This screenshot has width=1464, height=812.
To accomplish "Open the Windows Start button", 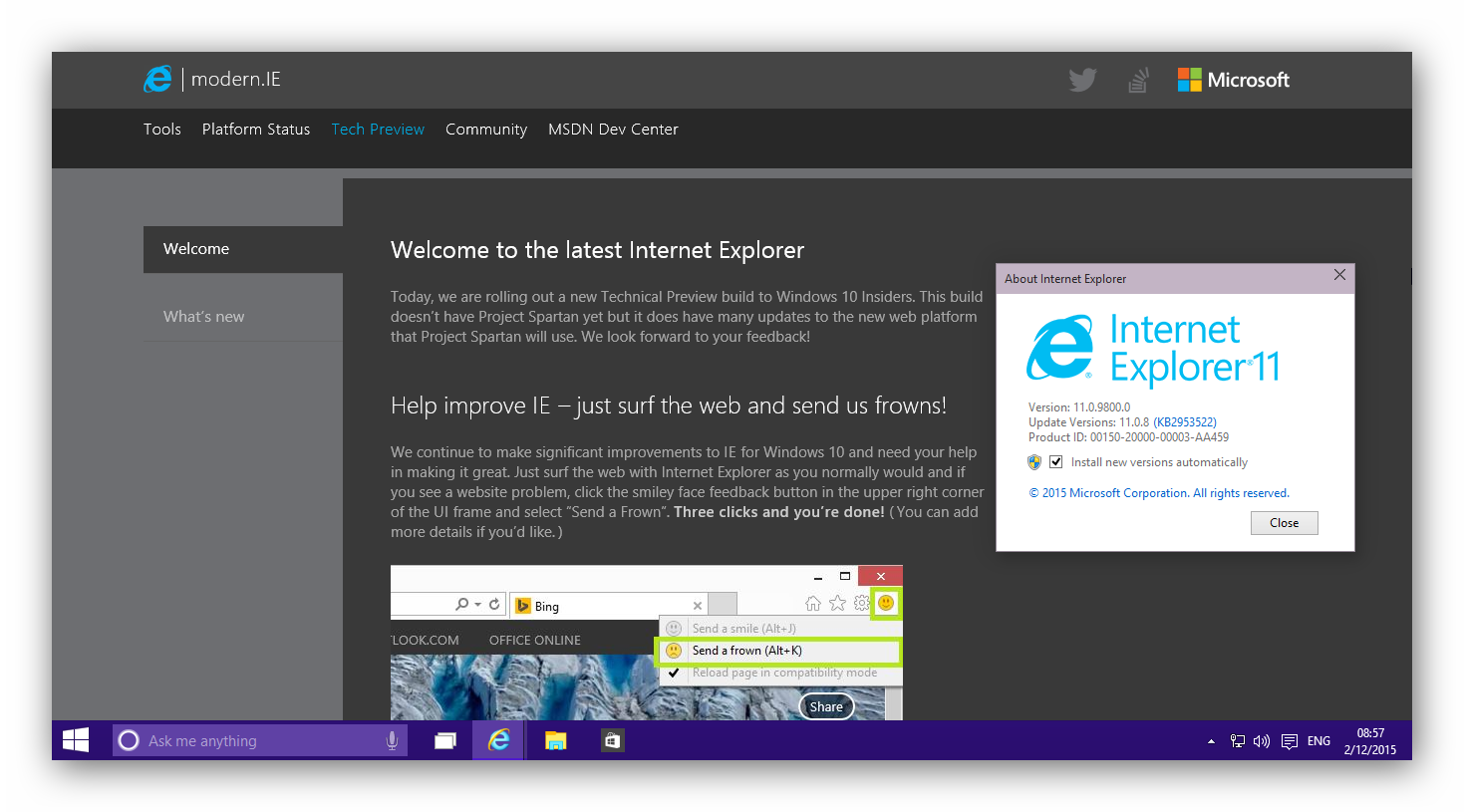I will (76, 740).
